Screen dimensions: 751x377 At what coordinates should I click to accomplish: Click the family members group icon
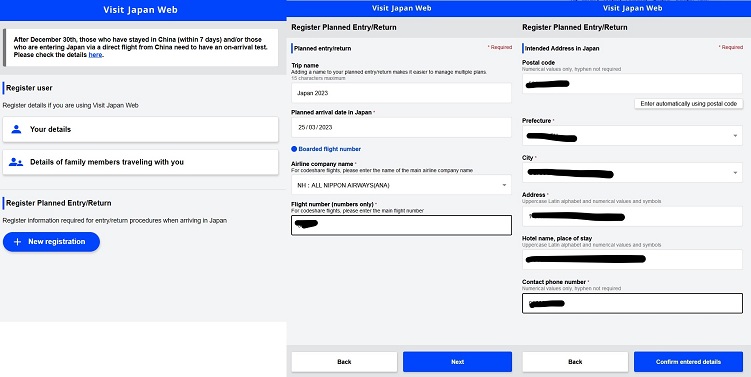16,162
